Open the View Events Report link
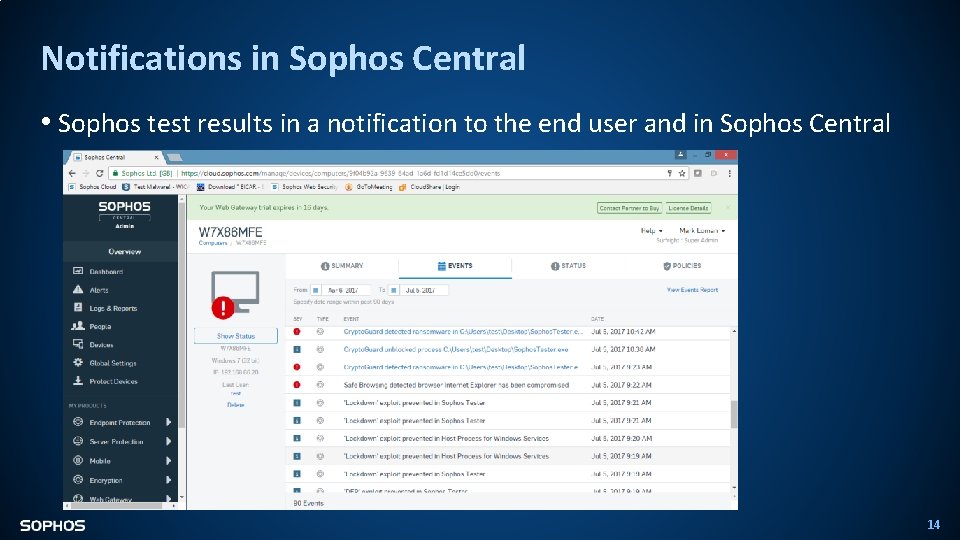The image size is (960, 540). click(x=692, y=290)
